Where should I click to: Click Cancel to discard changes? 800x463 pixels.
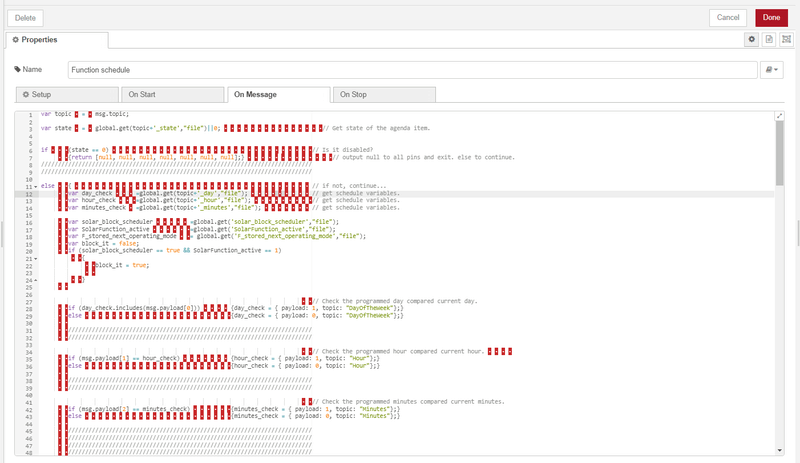point(728,17)
